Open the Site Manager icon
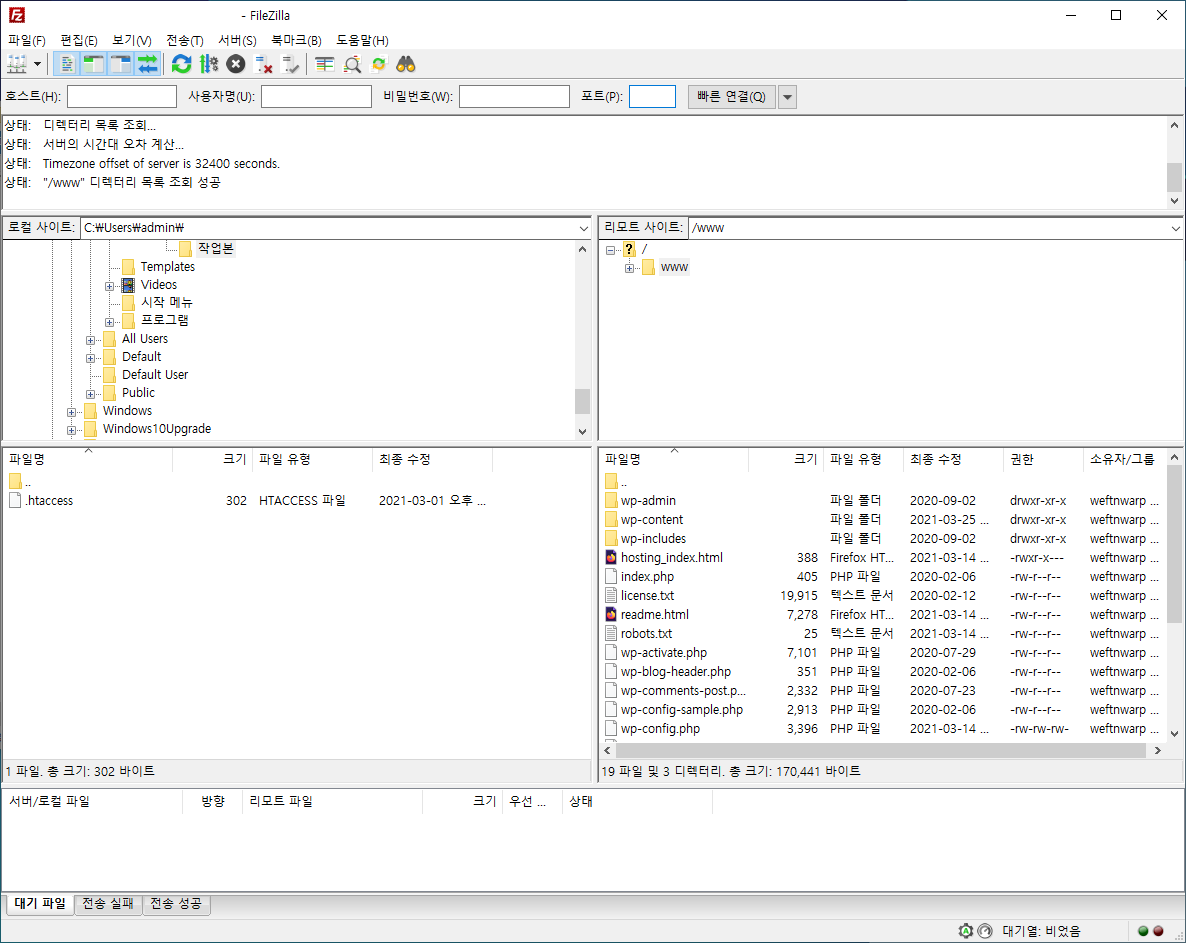Viewport: 1186px width, 943px height. tap(17, 64)
